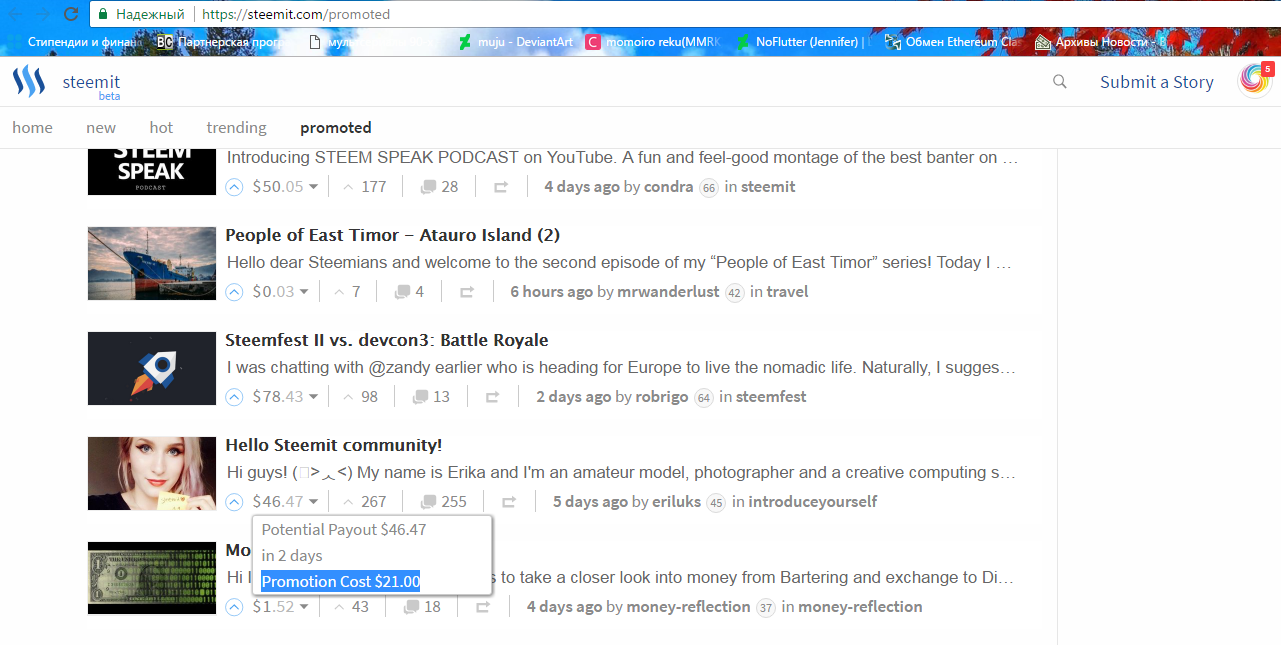Visit author mrwanderlust's profile

668,292
